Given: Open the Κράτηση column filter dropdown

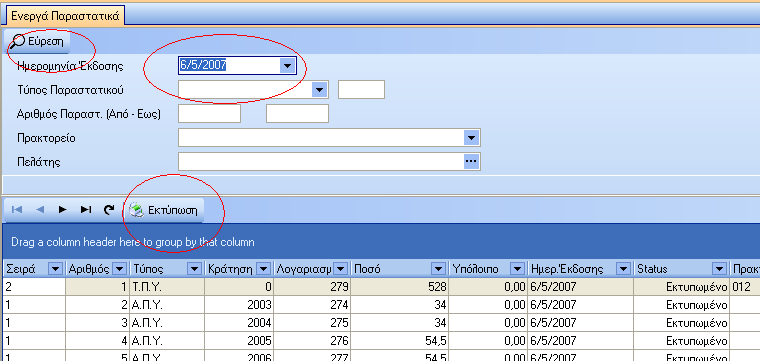Looking at the screenshot, I should pos(264,269).
